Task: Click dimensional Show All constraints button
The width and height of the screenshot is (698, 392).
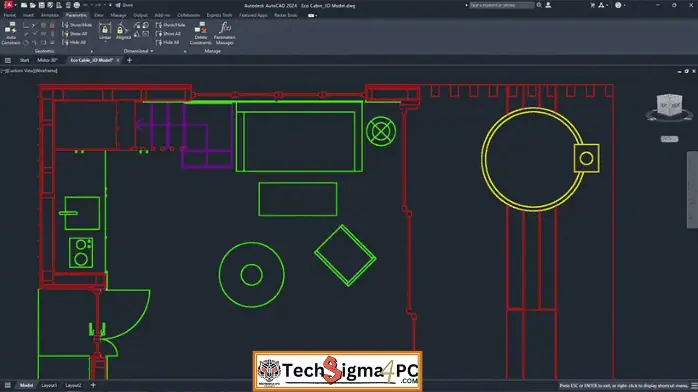Action: (x=168, y=33)
